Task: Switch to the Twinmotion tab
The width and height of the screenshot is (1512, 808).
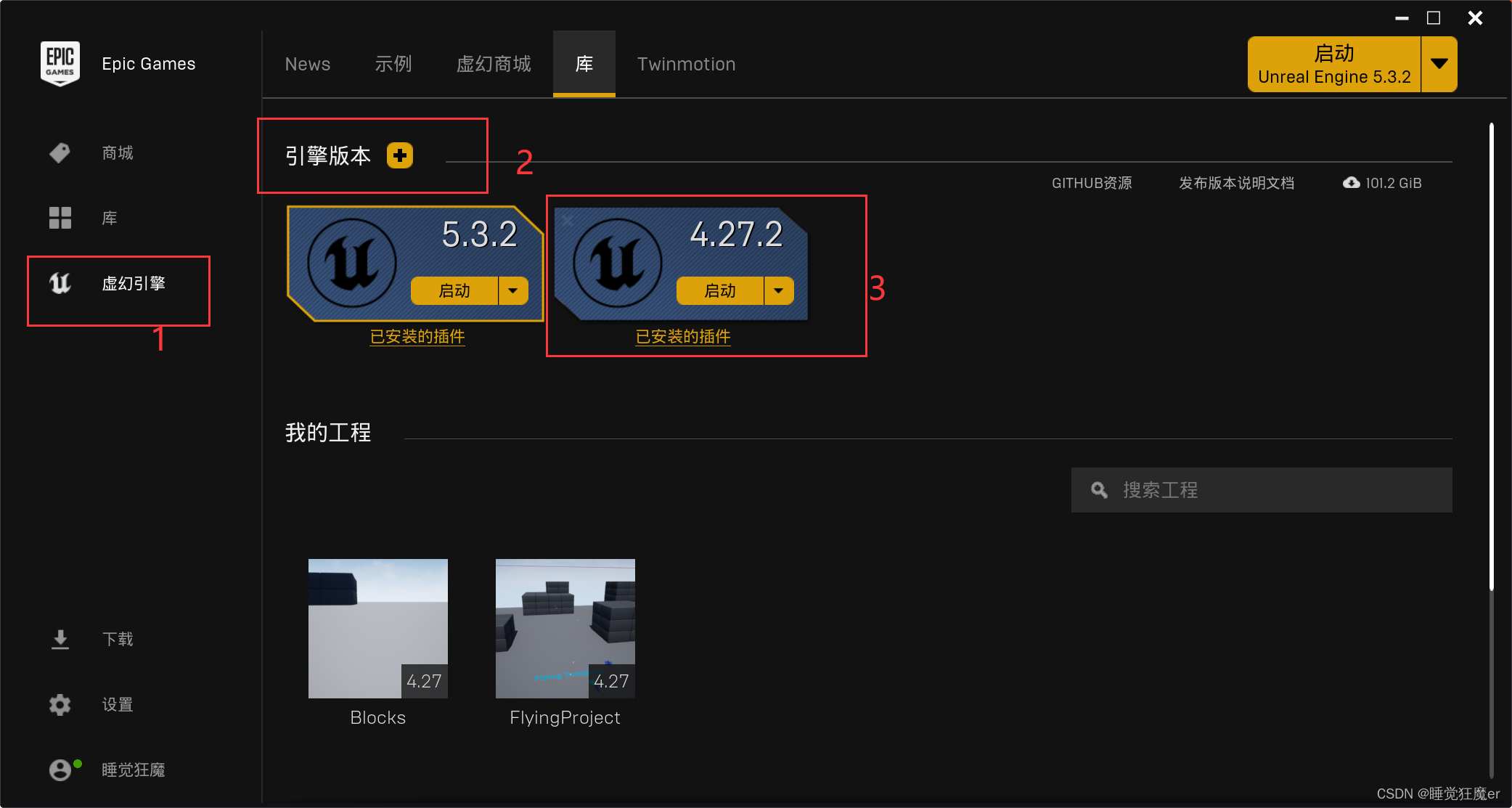Action: [687, 64]
